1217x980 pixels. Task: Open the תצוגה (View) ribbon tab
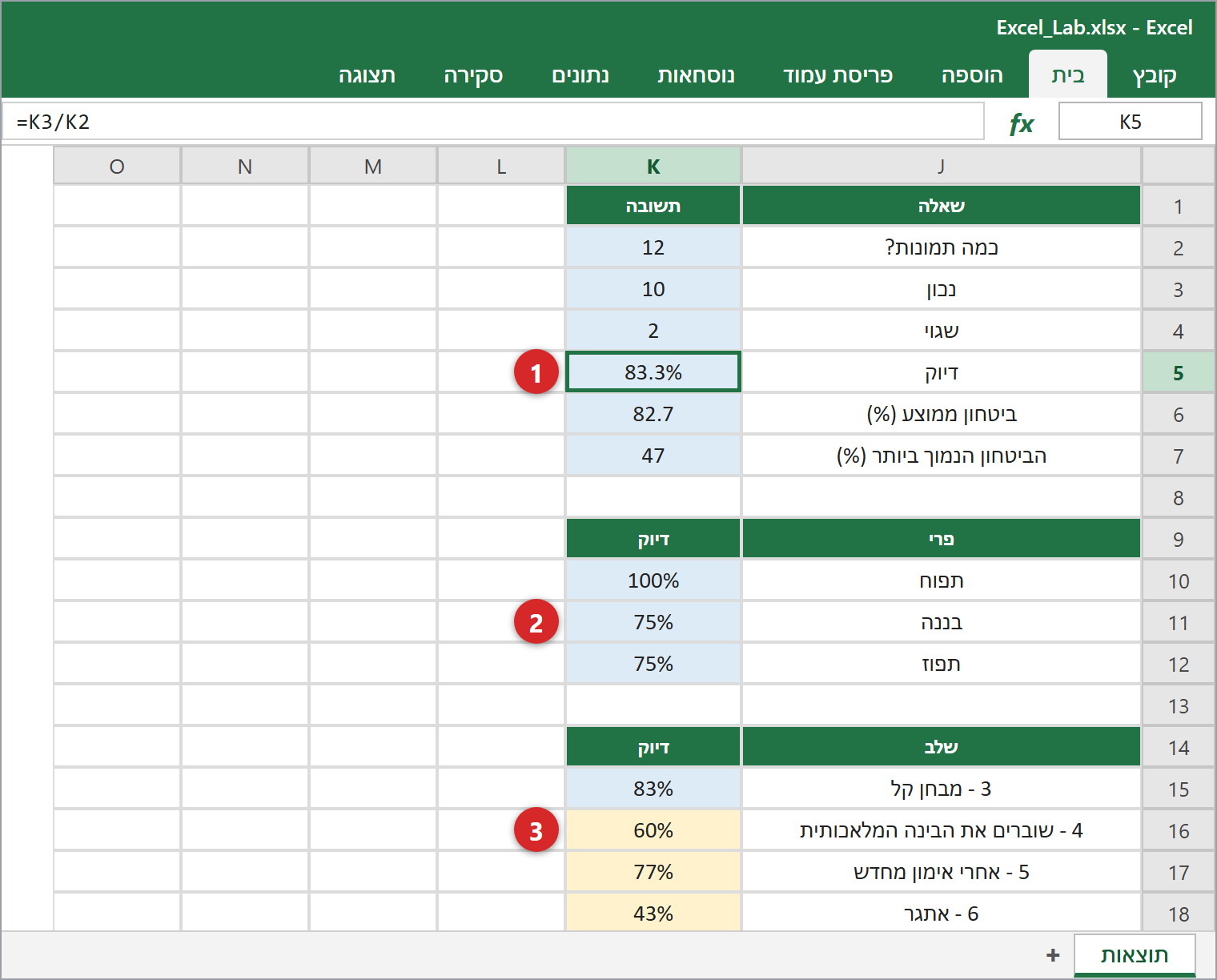pos(367,75)
